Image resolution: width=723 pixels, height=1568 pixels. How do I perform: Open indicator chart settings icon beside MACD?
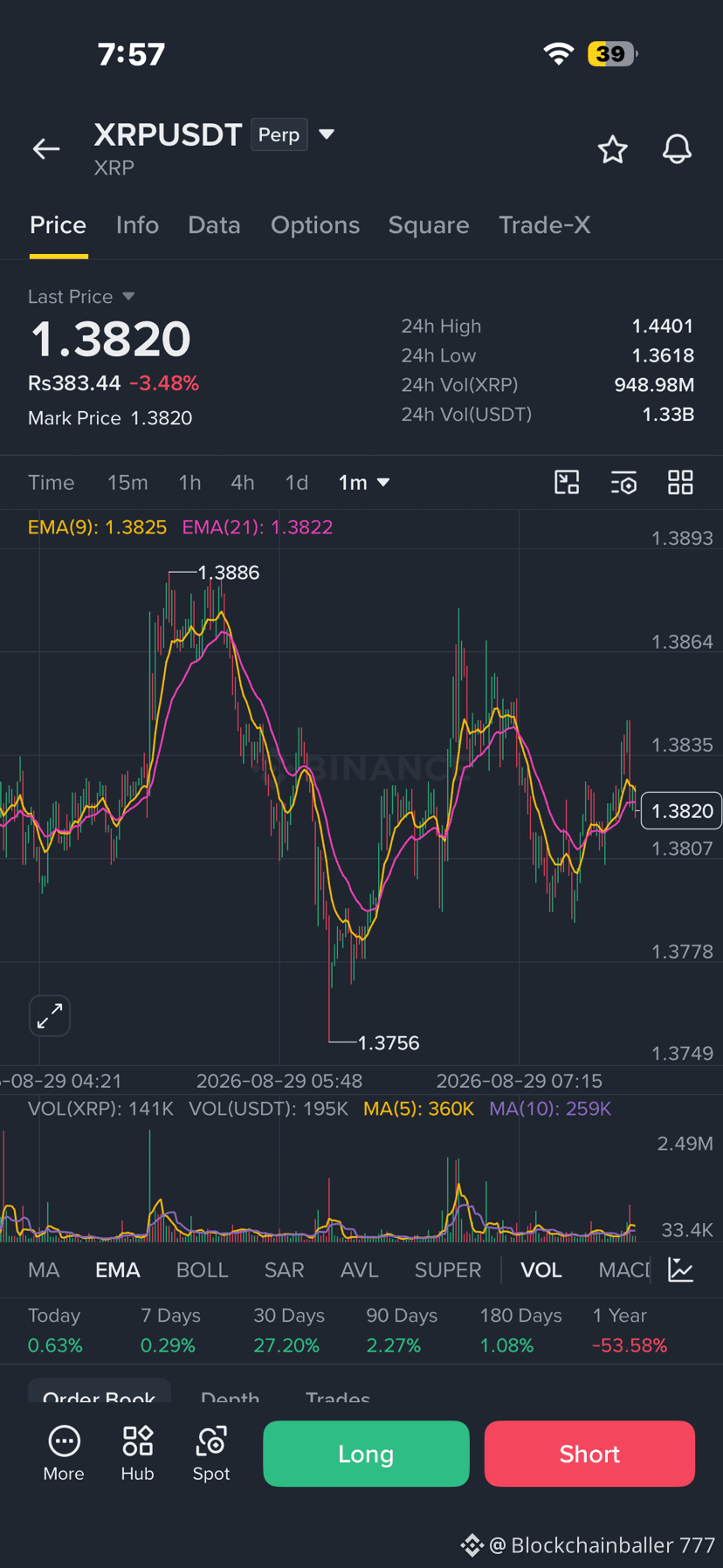pyautogui.click(x=680, y=1269)
